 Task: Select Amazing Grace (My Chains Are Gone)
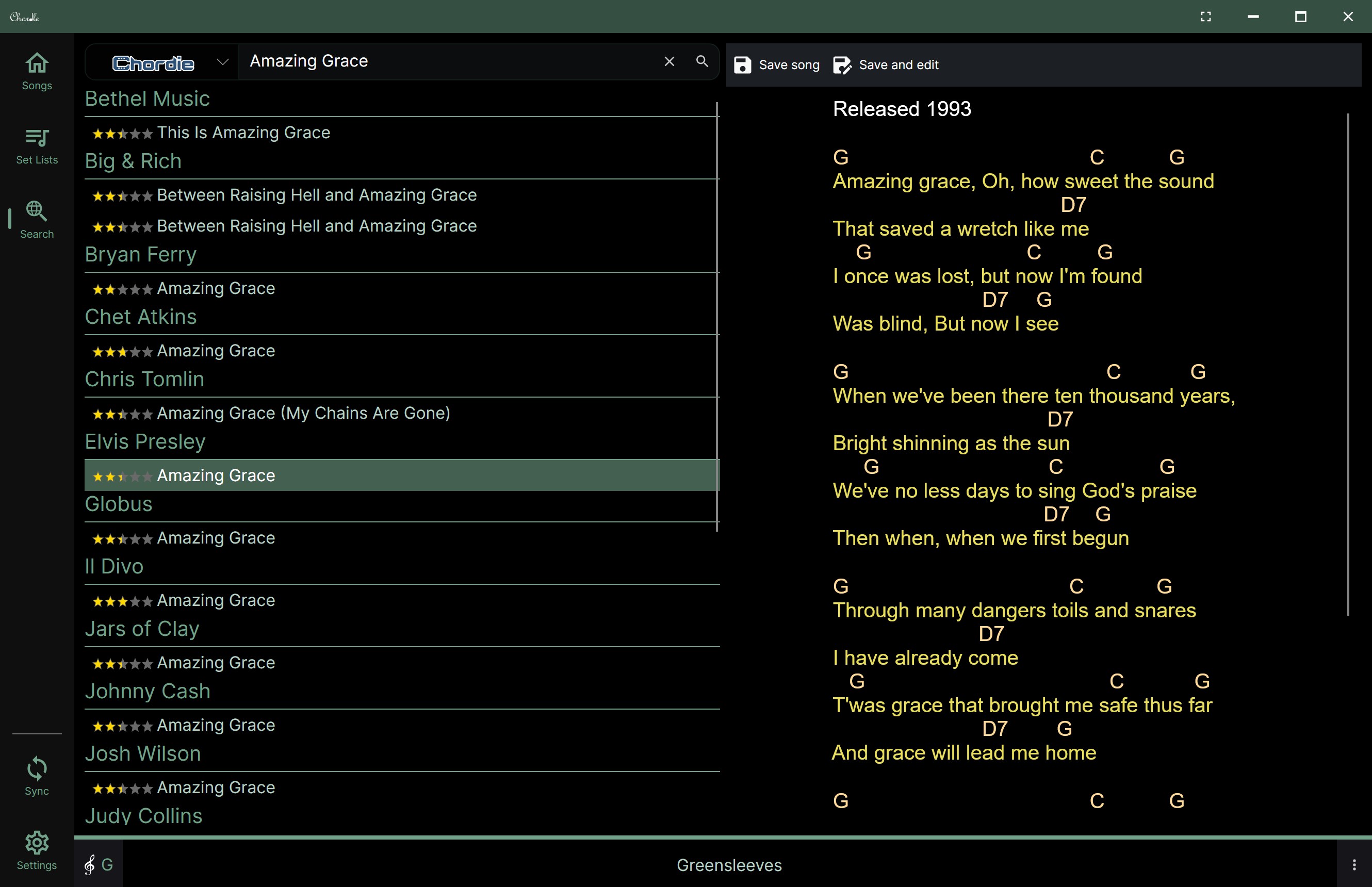401,413
